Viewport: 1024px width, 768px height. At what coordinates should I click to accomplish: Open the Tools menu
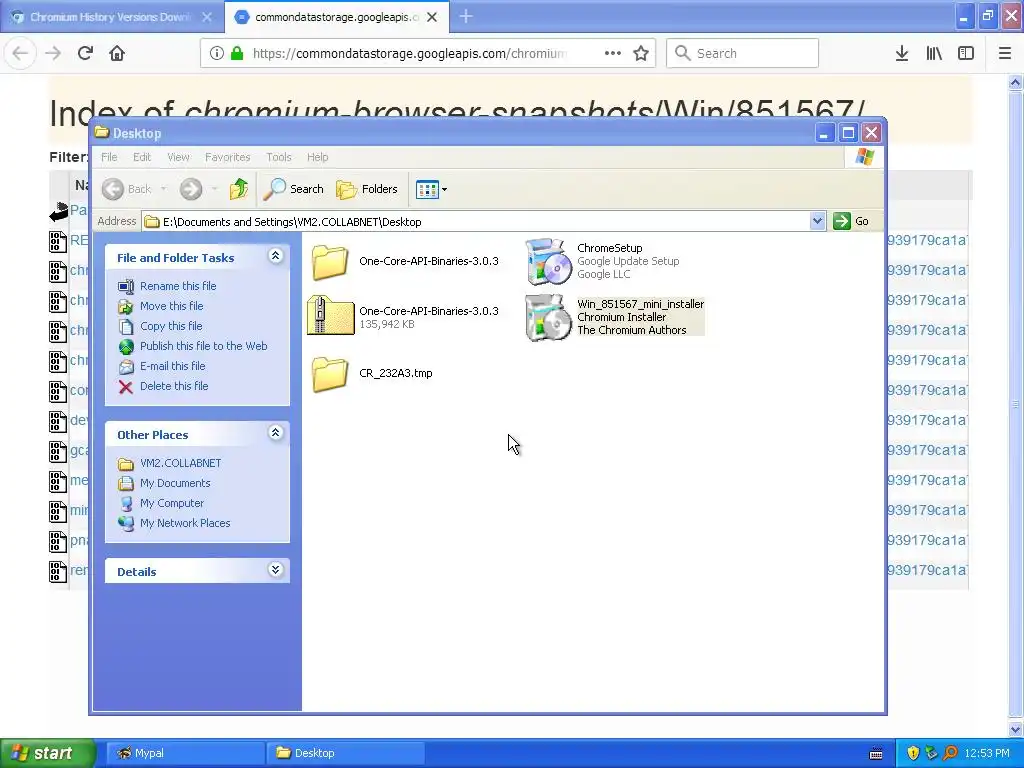pyautogui.click(x=279, y=157)
